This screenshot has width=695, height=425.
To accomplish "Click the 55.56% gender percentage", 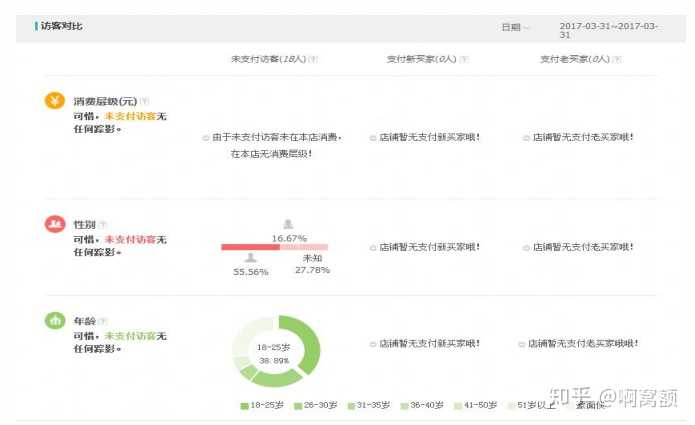I will 251,272.
